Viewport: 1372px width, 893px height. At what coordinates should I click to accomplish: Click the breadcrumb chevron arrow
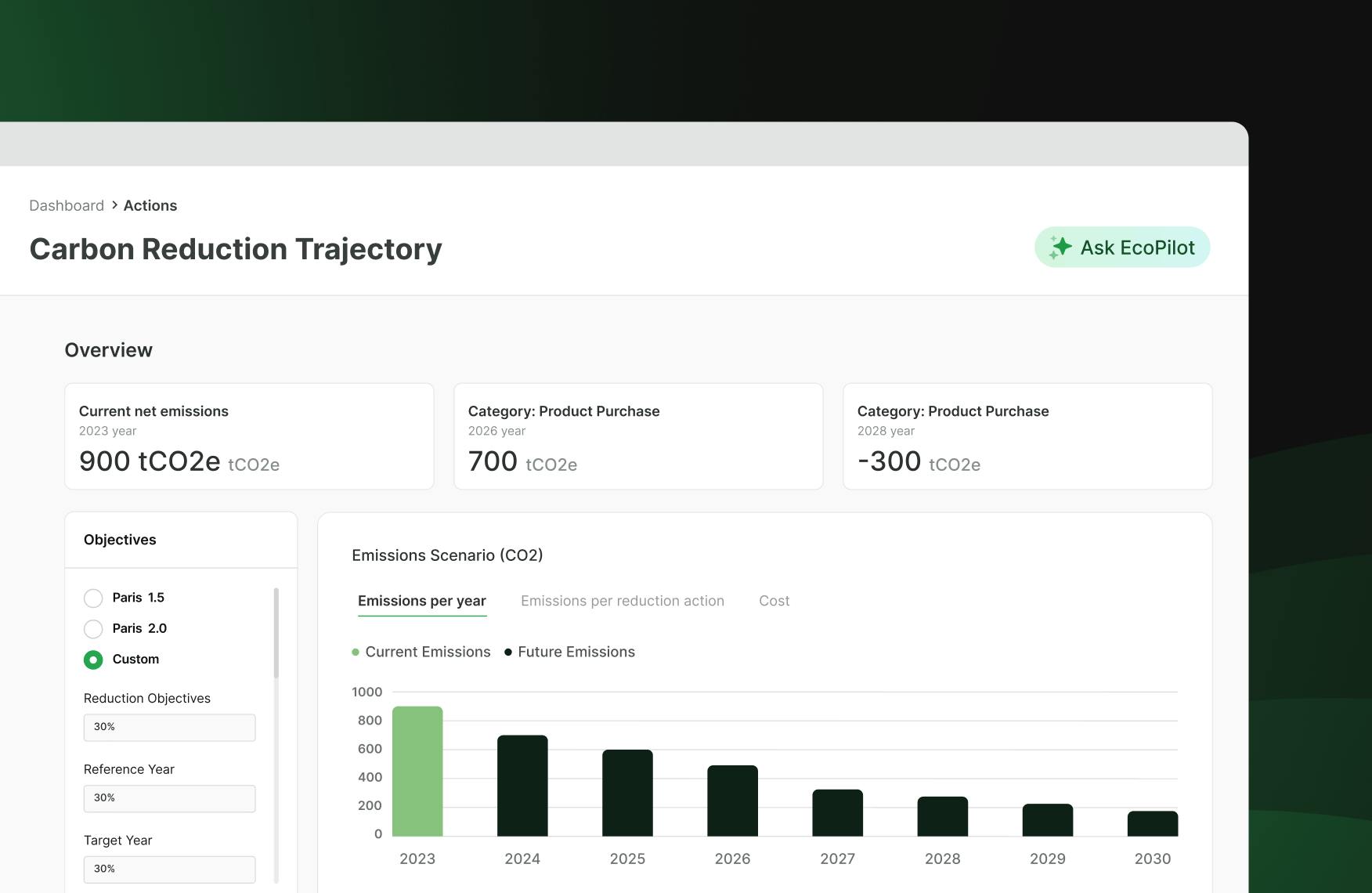click(x=114, y=205)
